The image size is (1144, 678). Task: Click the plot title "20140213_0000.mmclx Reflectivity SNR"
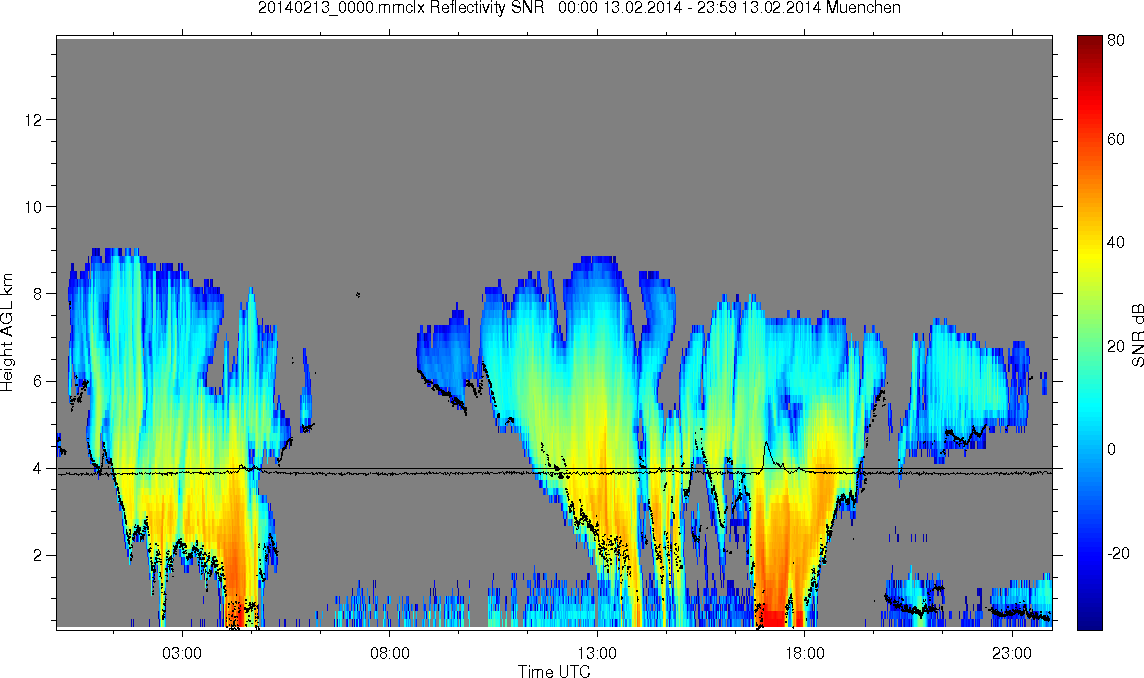click(401, 8)
